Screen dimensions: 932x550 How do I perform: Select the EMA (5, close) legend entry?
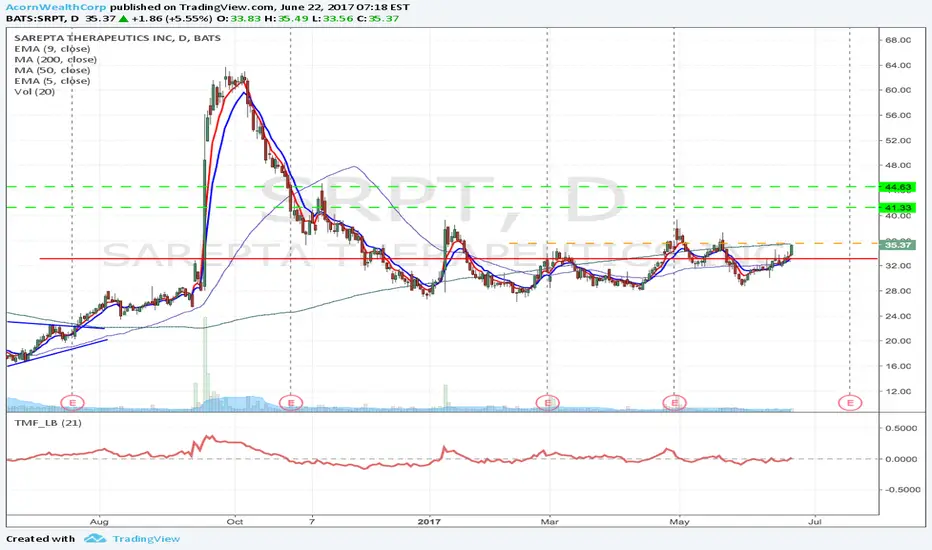(52, 81)
